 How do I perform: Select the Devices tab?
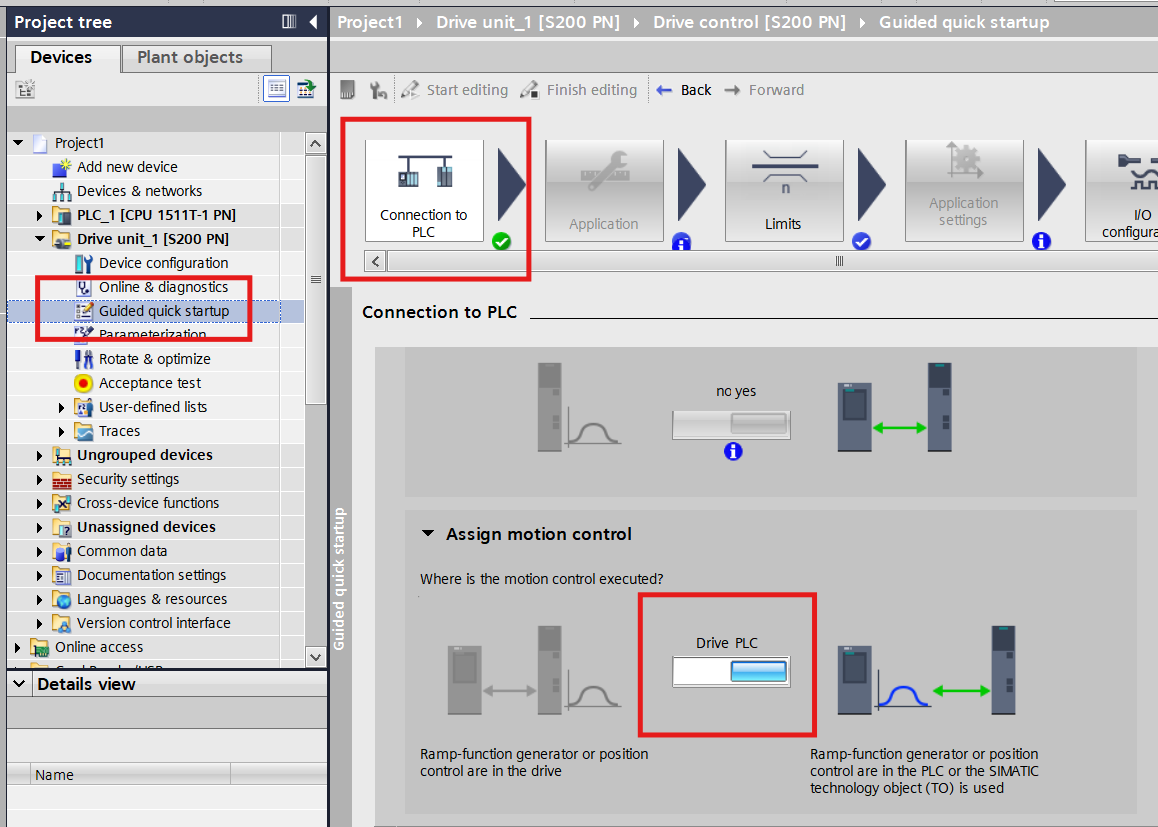coord(61,58)
